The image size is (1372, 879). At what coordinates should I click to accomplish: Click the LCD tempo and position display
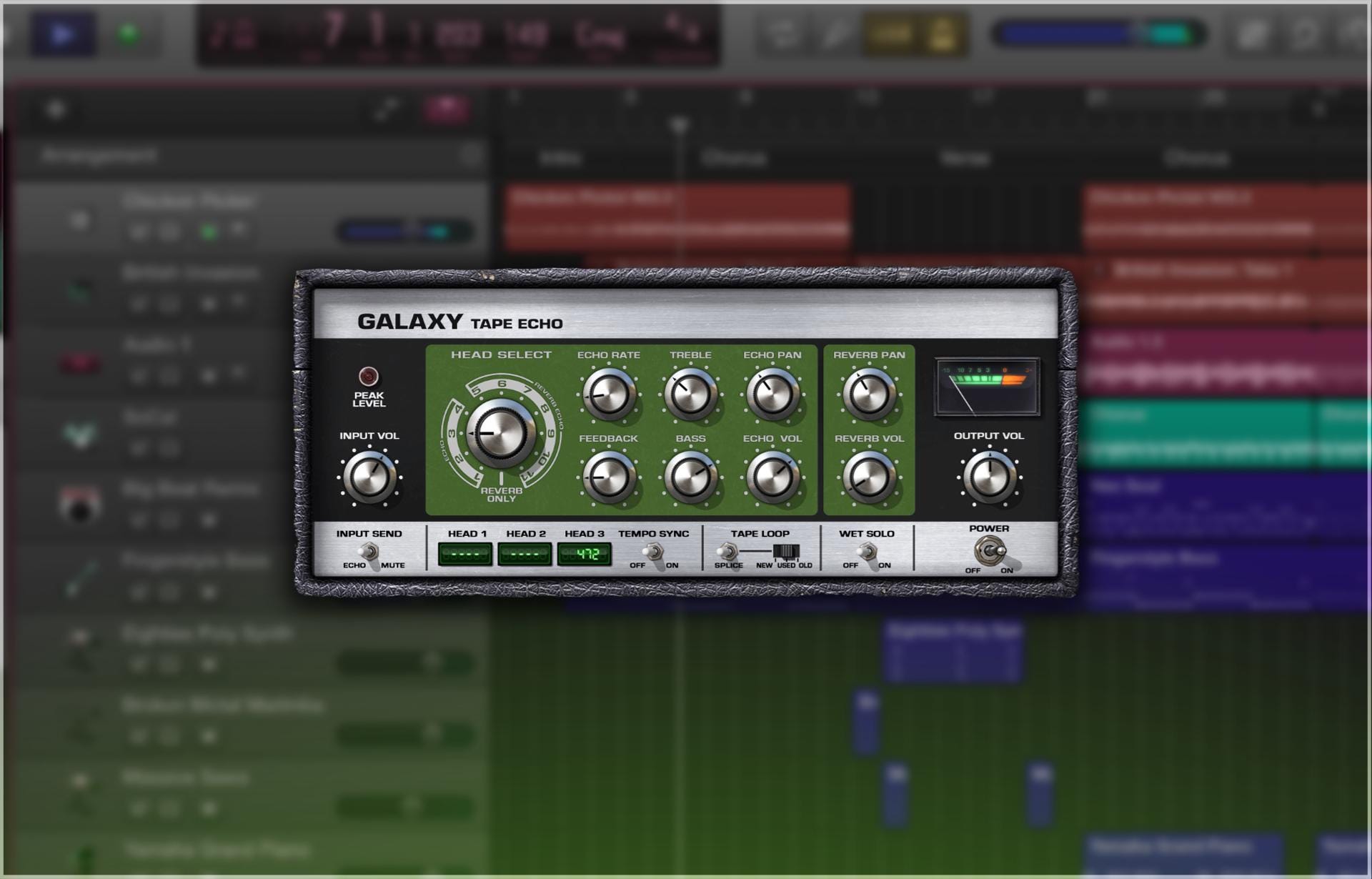point(458,35)
